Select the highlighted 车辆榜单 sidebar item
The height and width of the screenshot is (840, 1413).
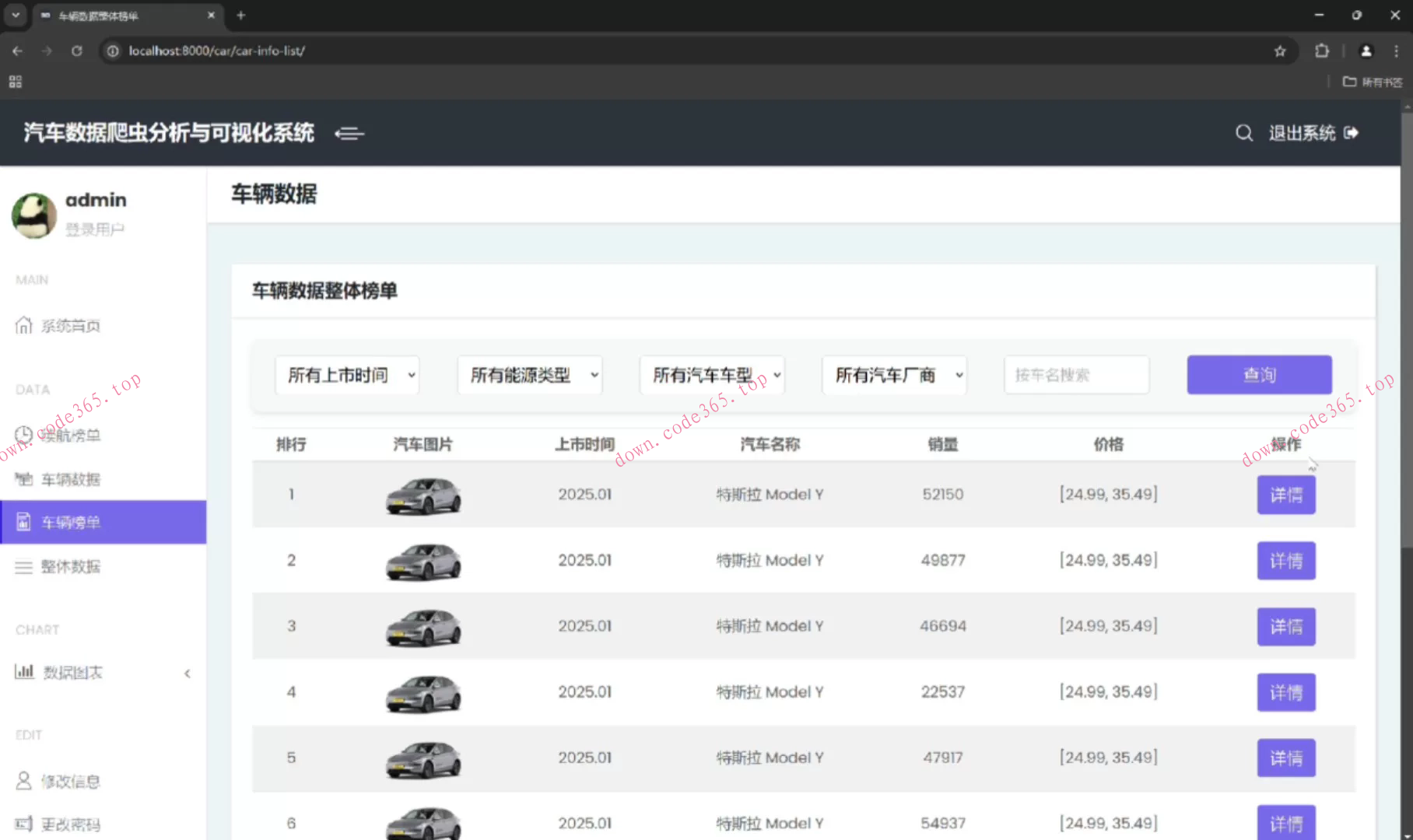click(103, 522)
